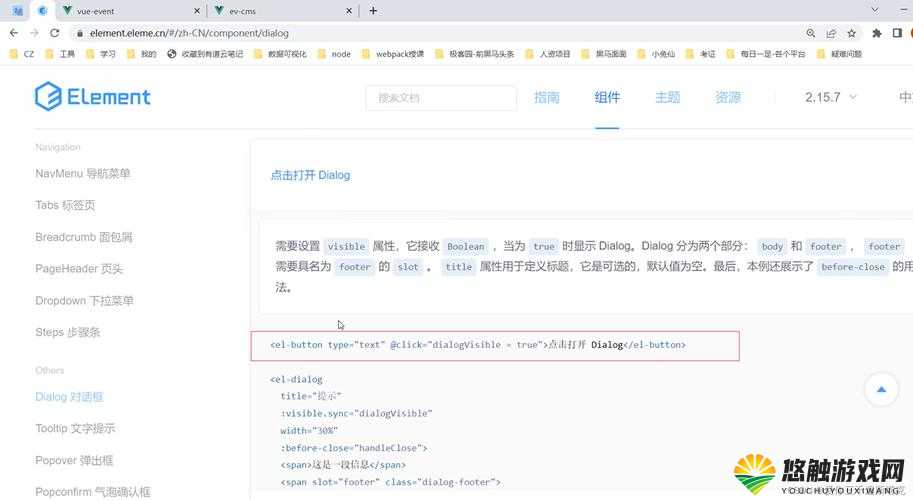Click the Boolean code tag in description
The width and height of the screenshot is (913, 500).
[x=465, y=246]
